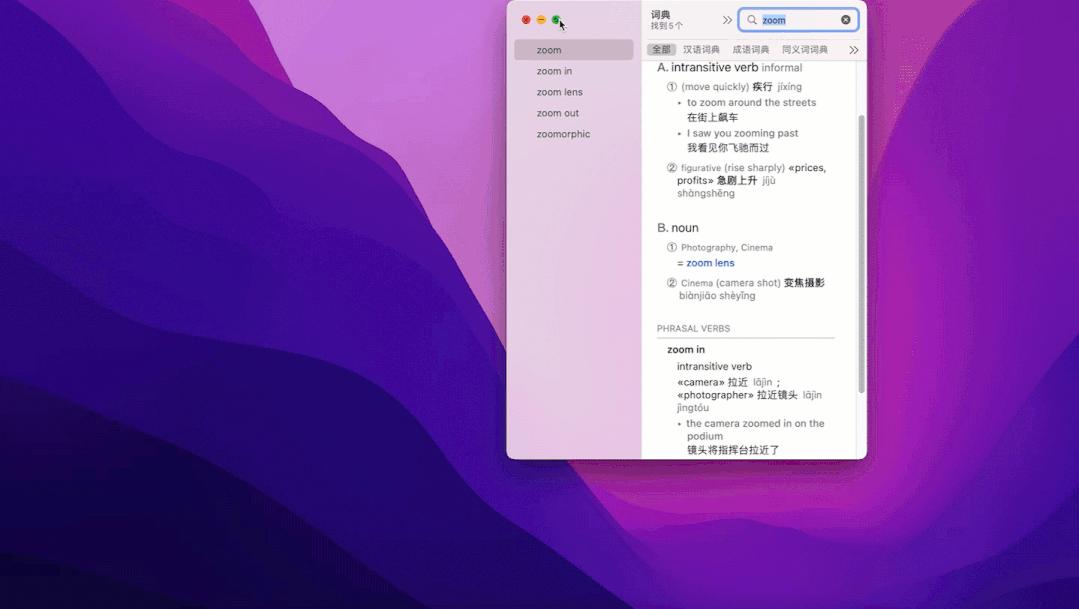Minimize the Dictionary window with the yellow button
Image resolution: width=1079 pixels, height=609 pixels.
539,19
